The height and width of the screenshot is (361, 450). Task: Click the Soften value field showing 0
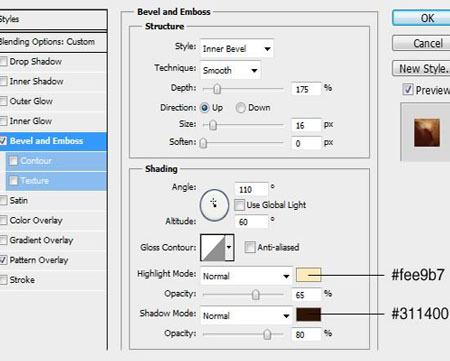tap(306, 143)
